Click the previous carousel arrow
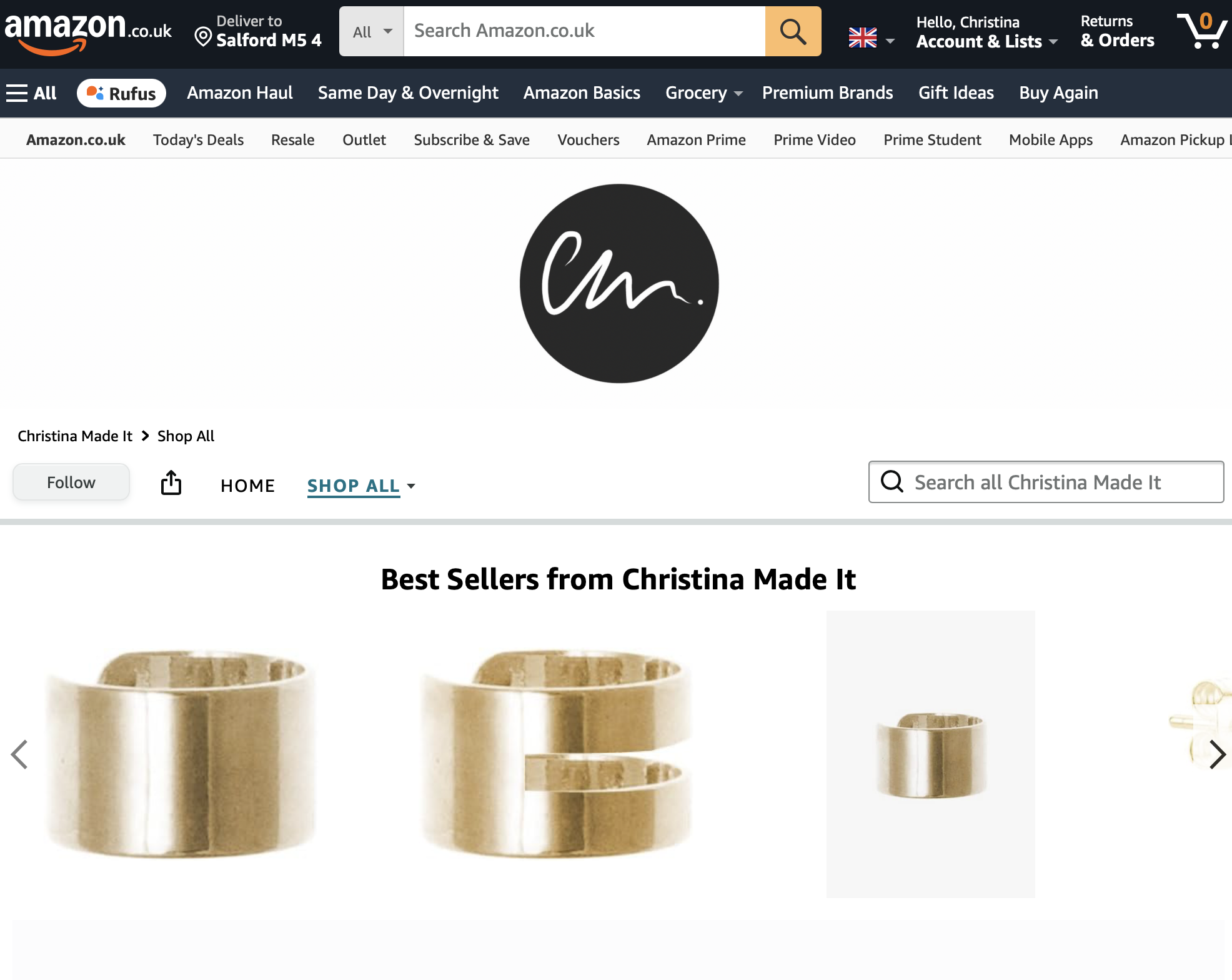1232x980 pixels. tap(20, 754)
